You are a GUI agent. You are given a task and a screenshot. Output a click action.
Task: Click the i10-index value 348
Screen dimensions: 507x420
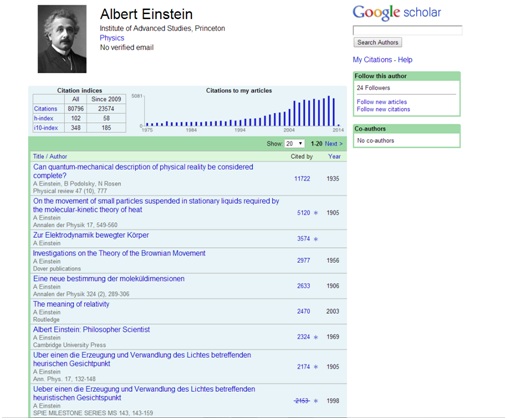pyautogui.click(x=76, y=128)
